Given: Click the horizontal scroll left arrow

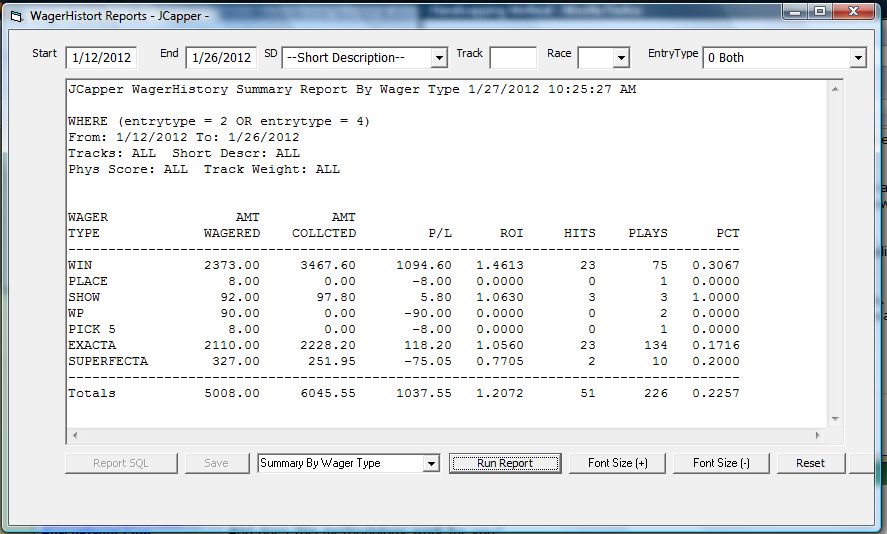Looking at the screenshot, I should pyautogui.click(x=75, y=435).
